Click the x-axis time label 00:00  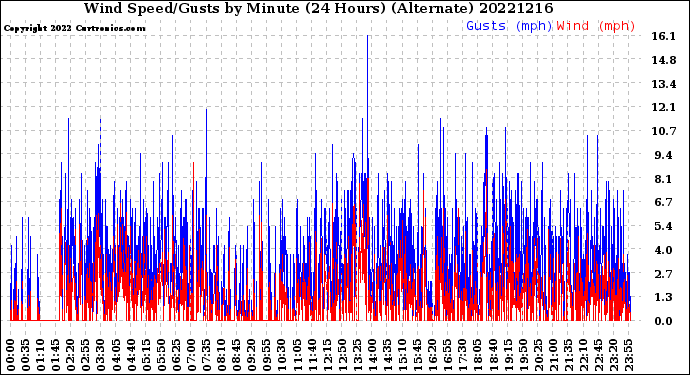tap(11, 355)
